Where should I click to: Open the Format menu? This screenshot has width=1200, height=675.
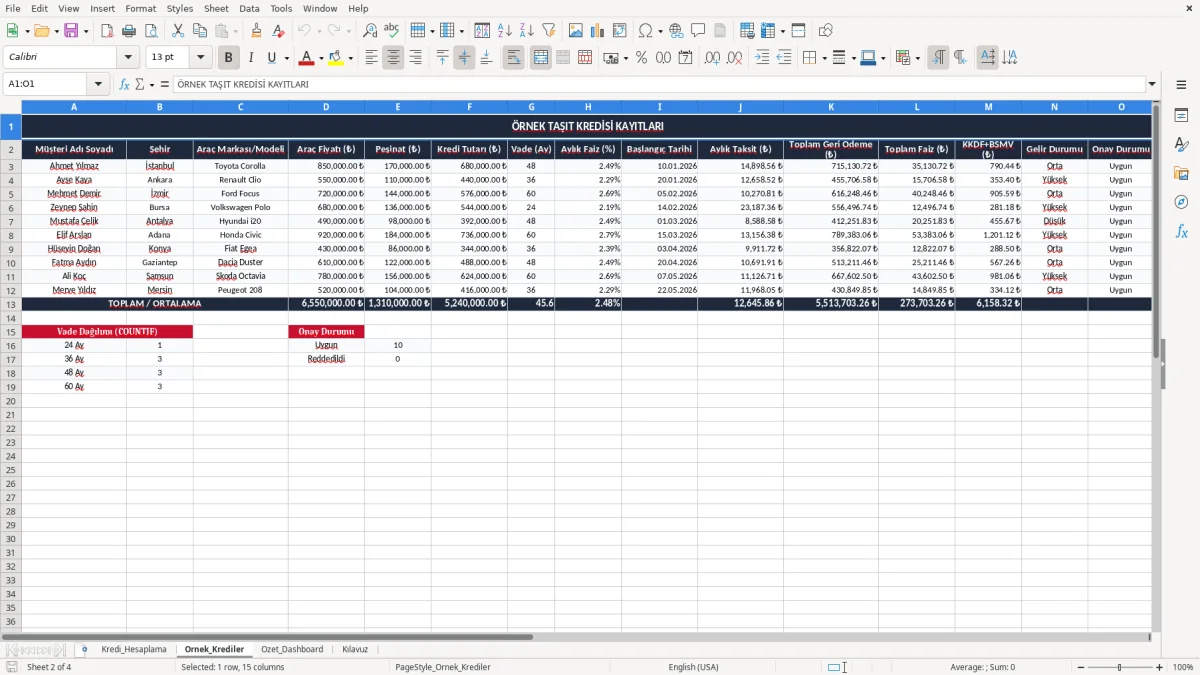[x=141, y=8]
